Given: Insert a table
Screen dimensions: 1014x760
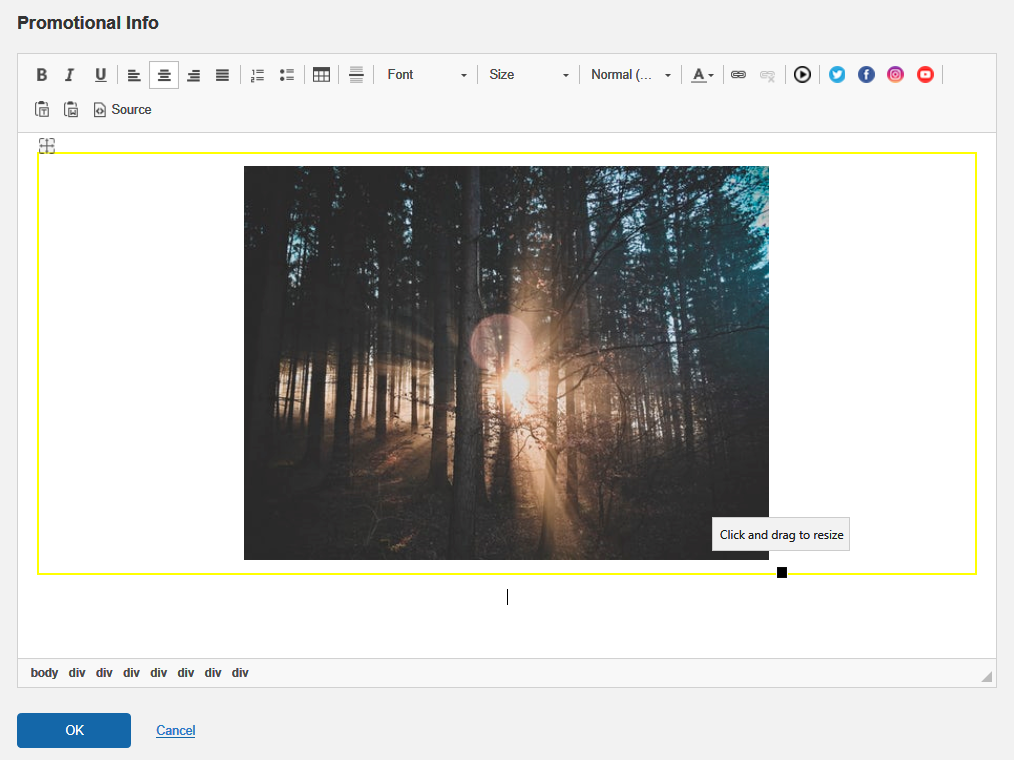Looking at the screenshot, I should (321, 75).
